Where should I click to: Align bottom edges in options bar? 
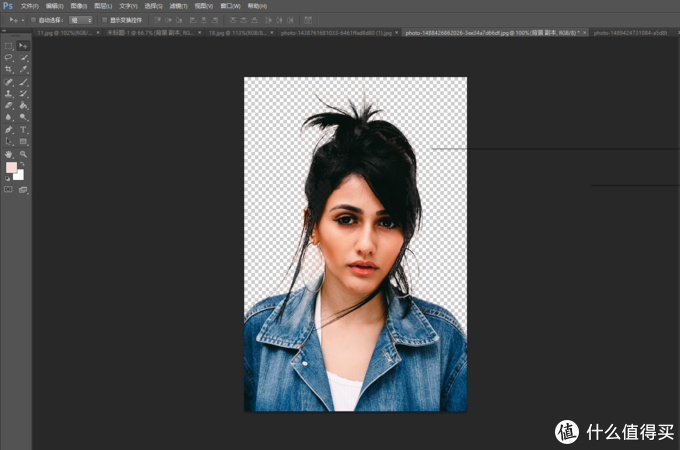[x=179, y=20]
